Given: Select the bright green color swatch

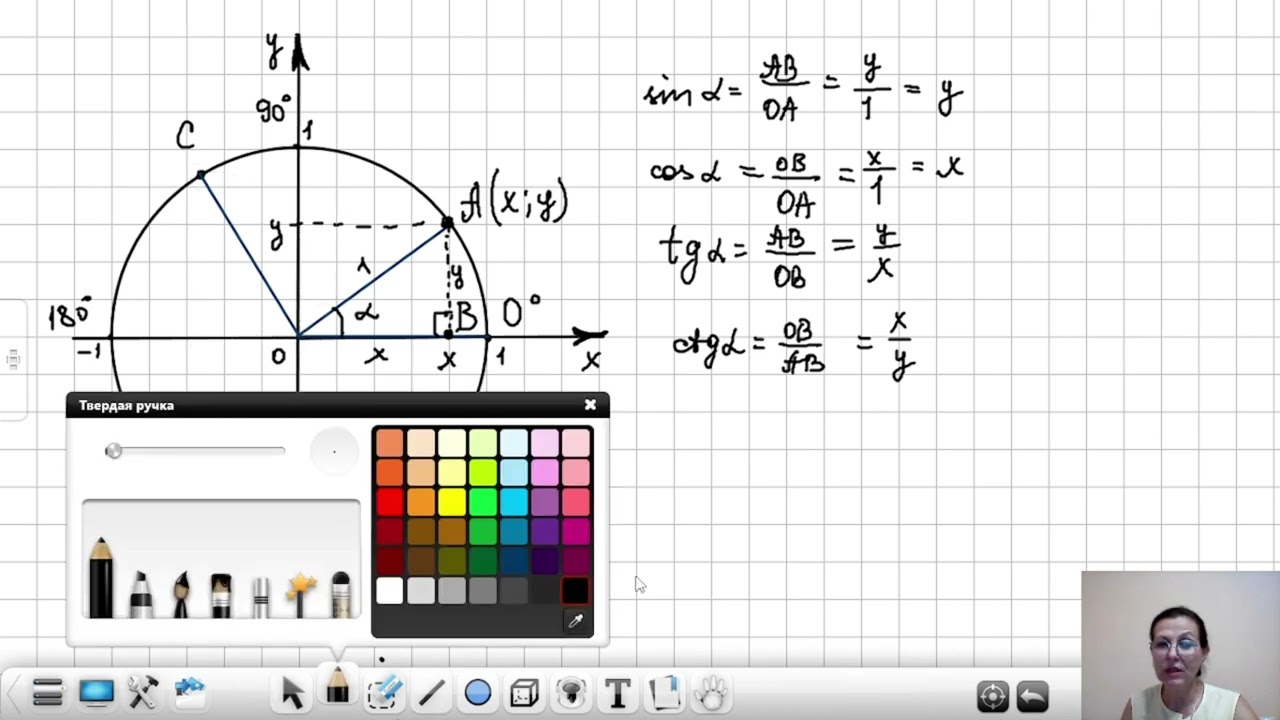Looking at the screenshot, I should tap(483, 502).
